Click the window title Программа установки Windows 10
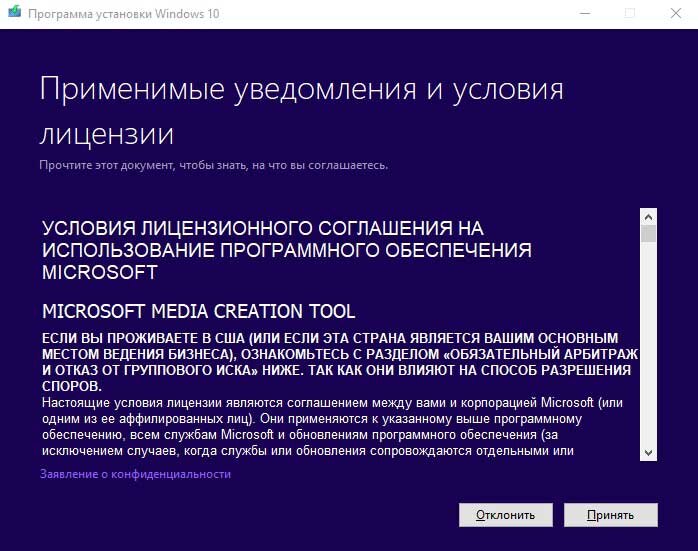 124,14
